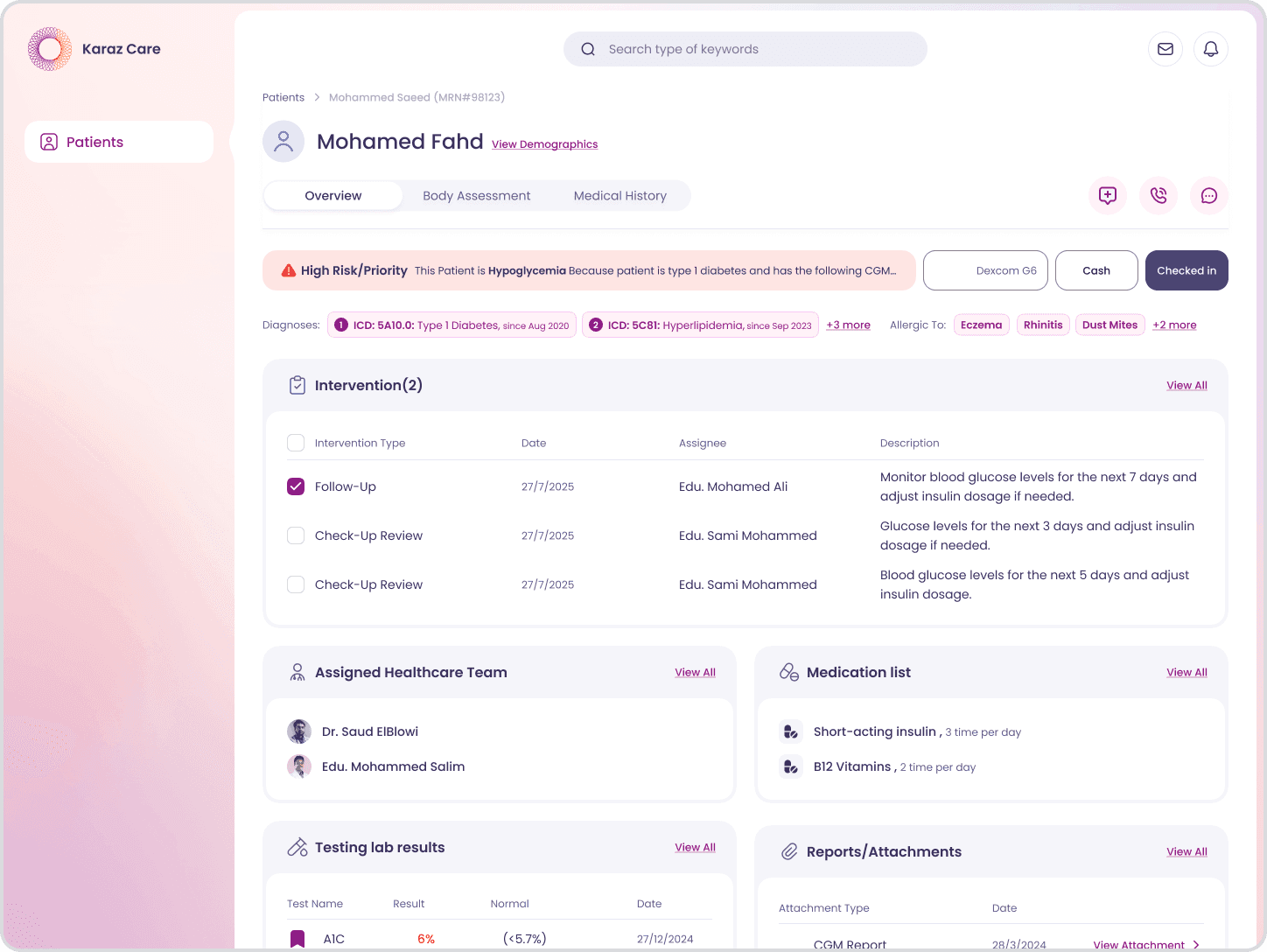Click the Patients sidebar icon
The image size is (1267, 952).
coord(49,142)
